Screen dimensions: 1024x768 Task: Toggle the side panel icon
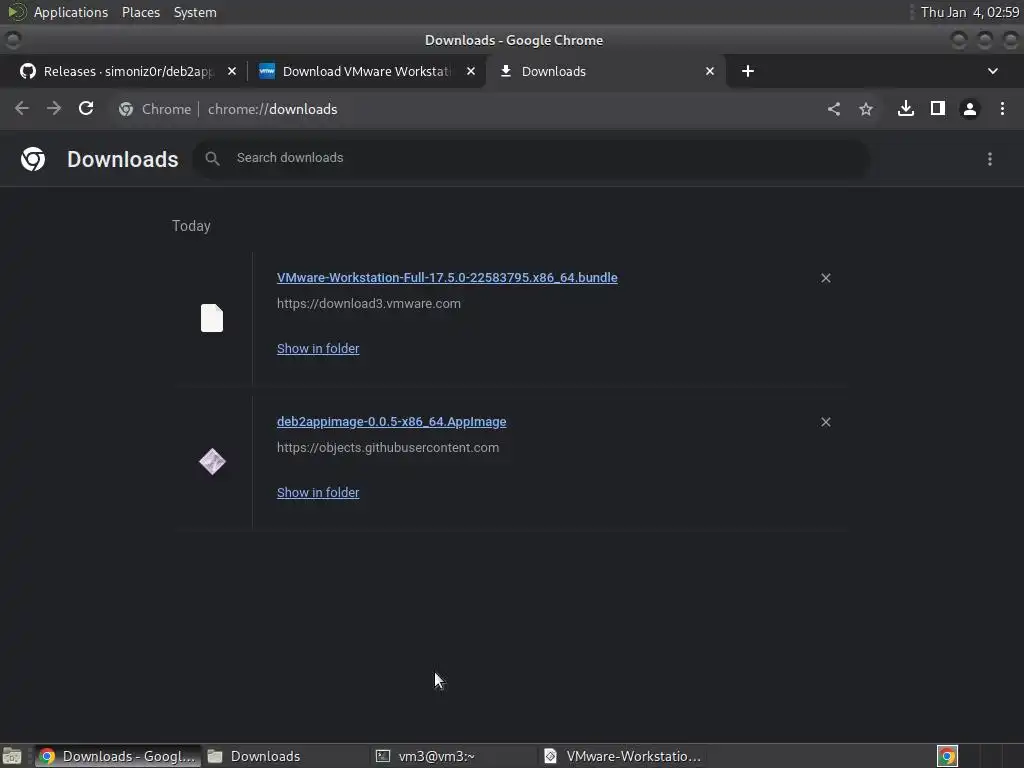938,108
